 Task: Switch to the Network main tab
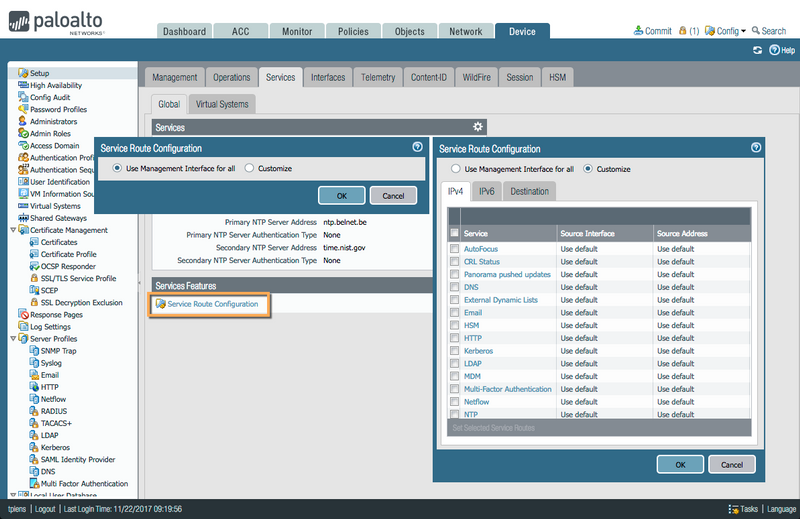pyautogui.click(x=465, y=31)
